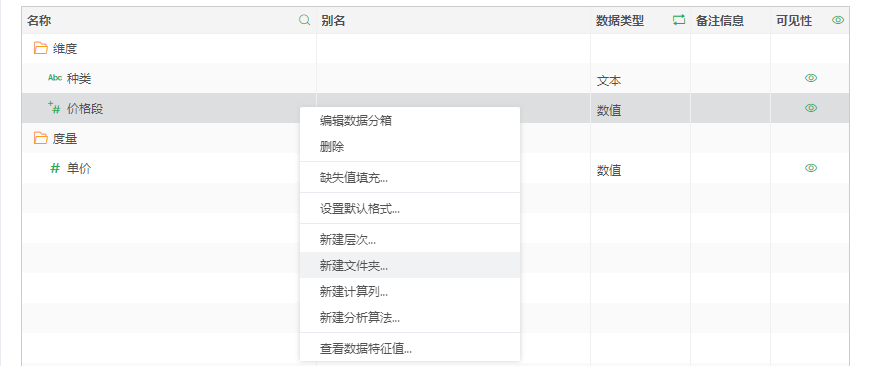
Task: Select 缺失值填充... menu entry
Action: coord(410,178)
